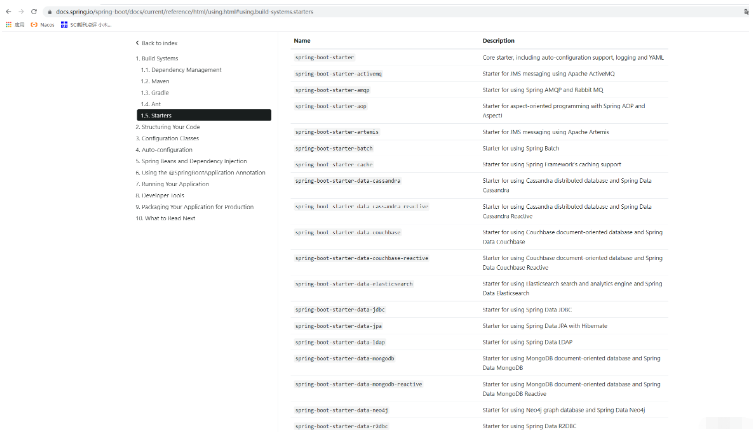This screenshot has width=753, height=439.
Task: Click spring-boot-starter-amqp name cell
Action: coord(332,90)
